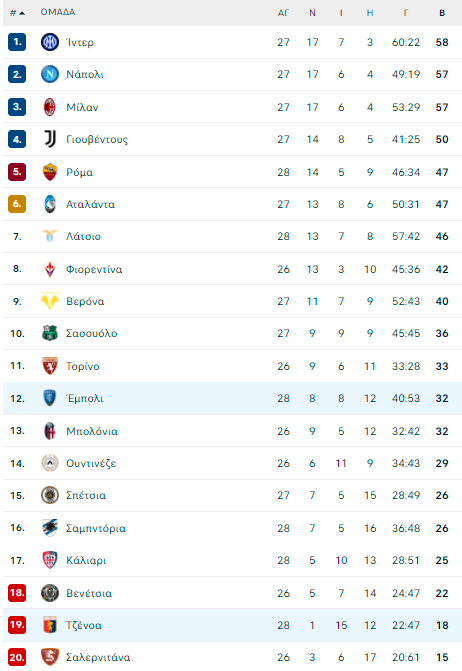Image resolution: width=462 pixels, height=671 pixels.
Task: Click the Juventus logo icon
Action: point(50,139)
